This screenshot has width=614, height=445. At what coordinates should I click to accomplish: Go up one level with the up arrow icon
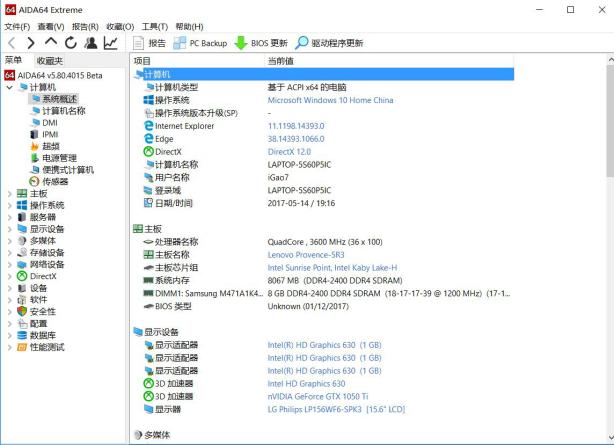51,42
